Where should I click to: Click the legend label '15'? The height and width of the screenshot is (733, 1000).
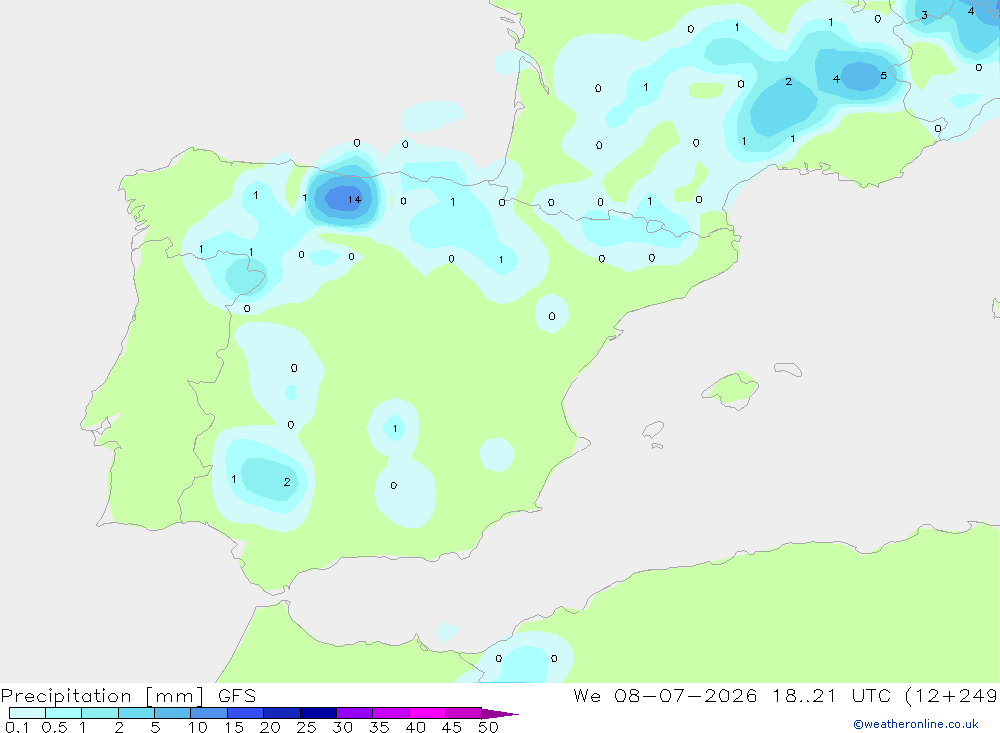click(x=234, y=727)
